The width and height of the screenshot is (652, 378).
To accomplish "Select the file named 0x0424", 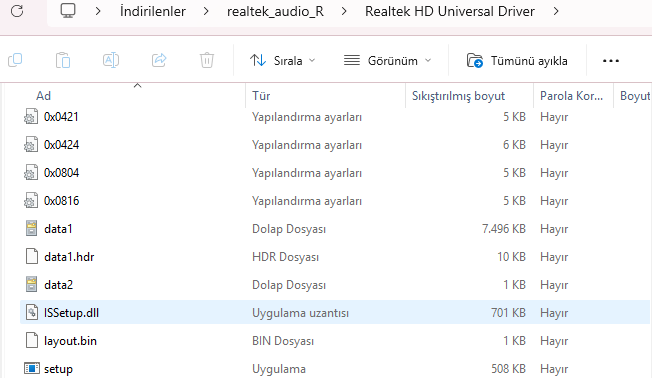I will pos(62,145).
